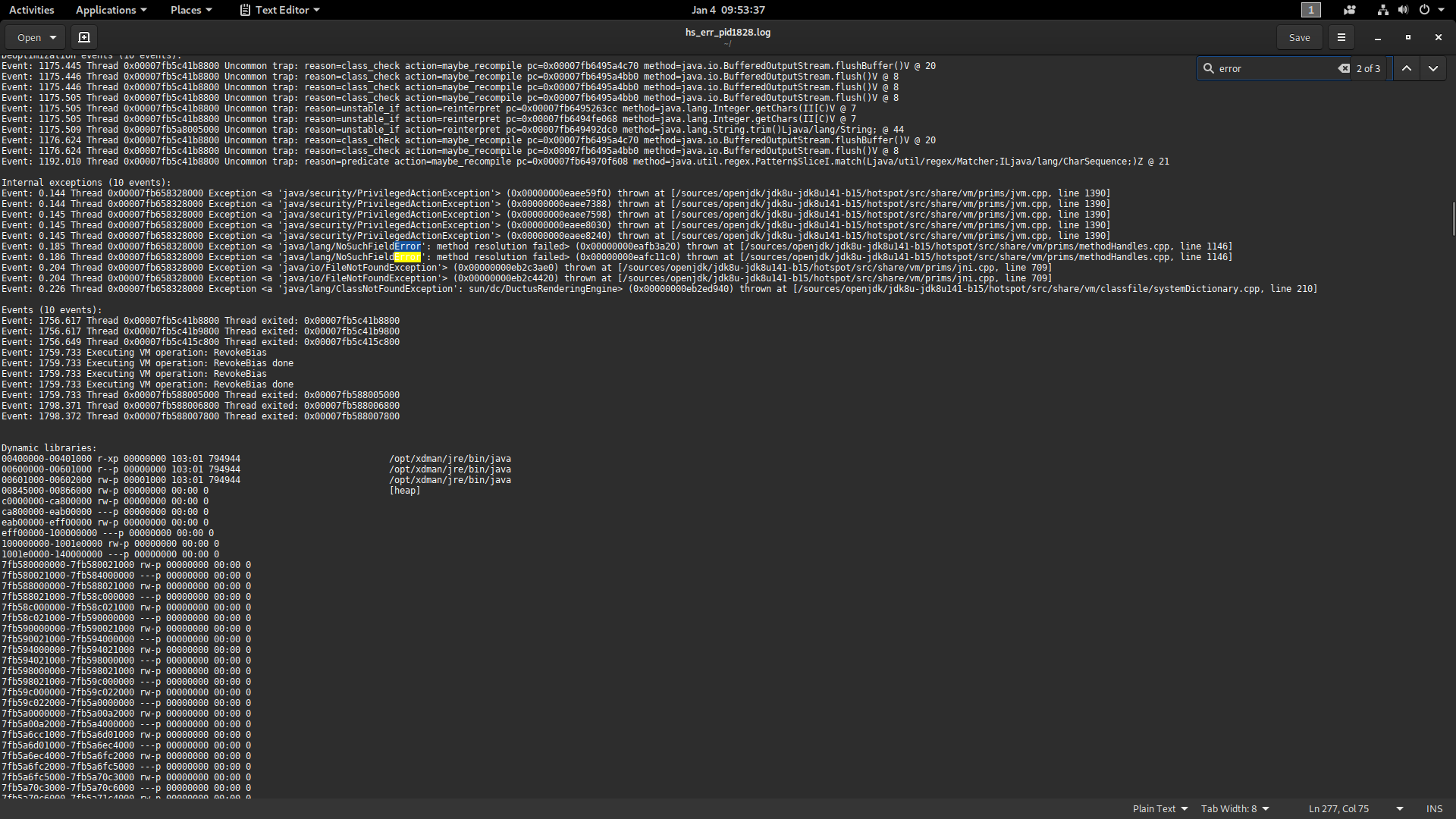Clear the search field text
This screenshot has height=819, width=1456.
point(1343,68)
